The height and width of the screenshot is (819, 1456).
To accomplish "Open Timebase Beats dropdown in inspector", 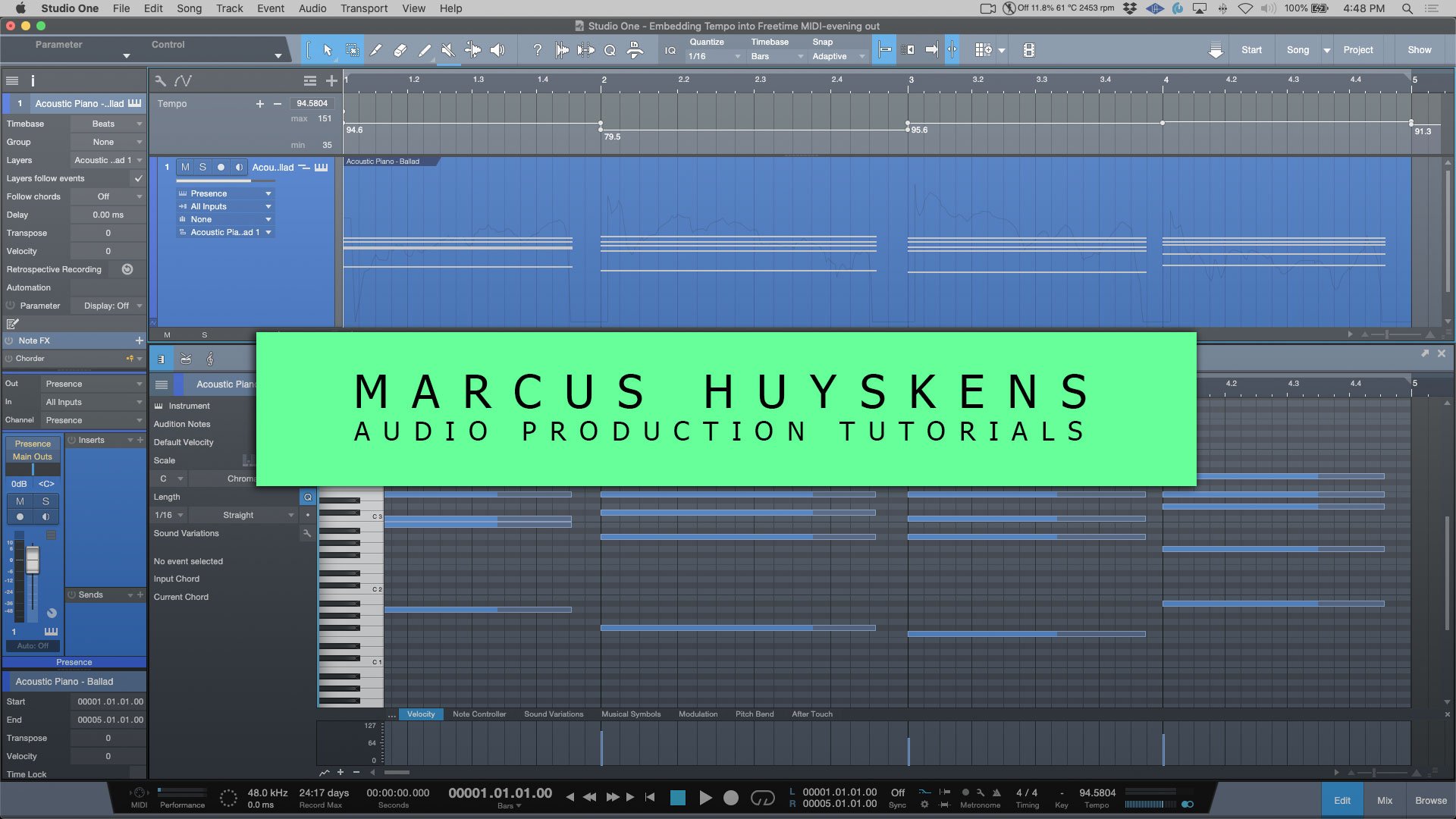I will pyautogui.click(x=108, y=124).
